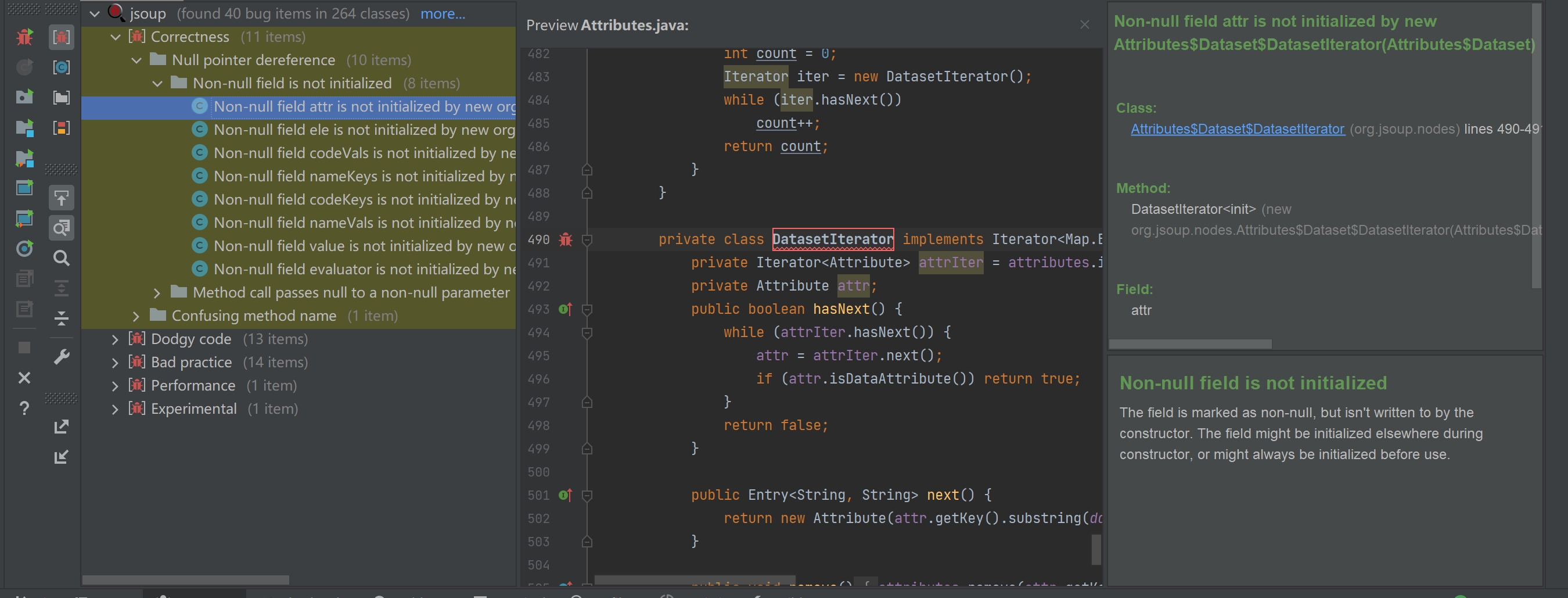The height and width of the screenshot is (598, 1568).
Task: Click the analyze module files icon
Action: click(24, 128)
